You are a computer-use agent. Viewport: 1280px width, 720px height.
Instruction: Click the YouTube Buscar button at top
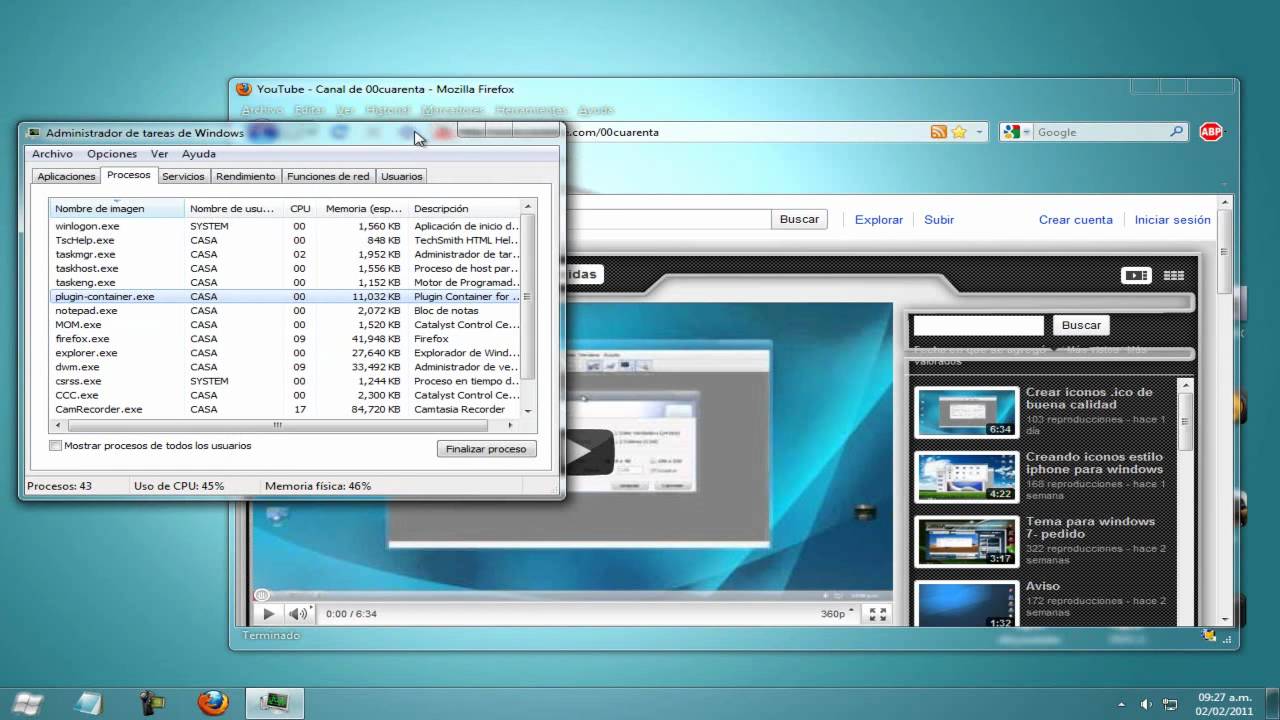pyautogui.click(x=799, y=219)
